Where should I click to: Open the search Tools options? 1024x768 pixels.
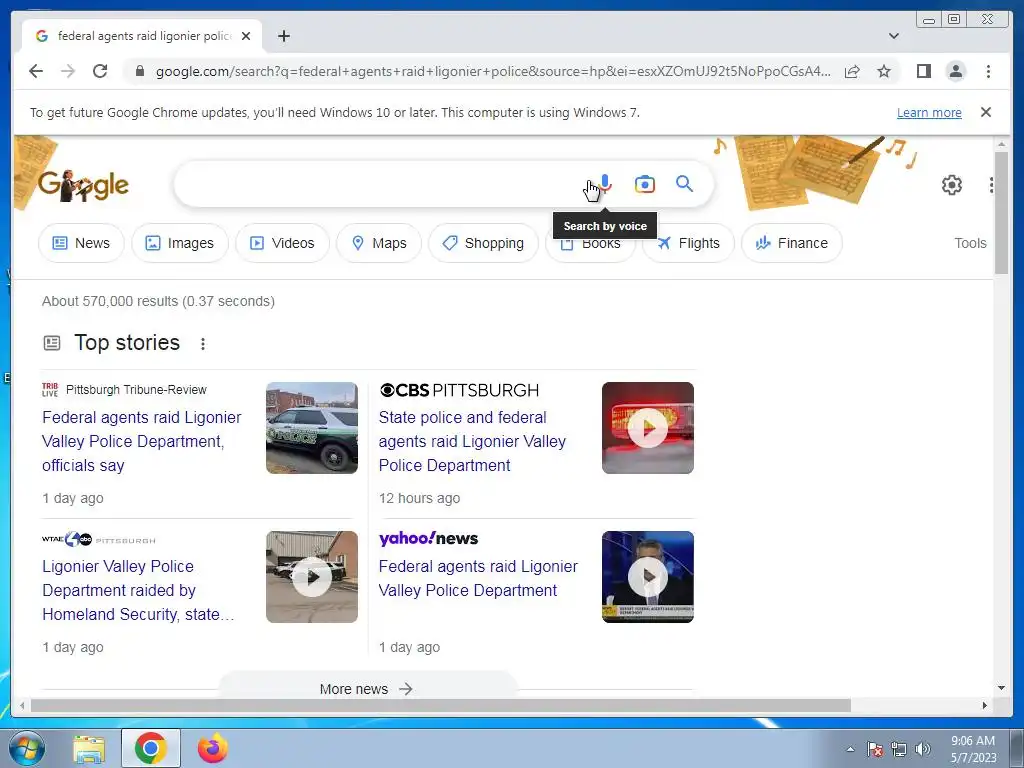[x=970, y=243]
